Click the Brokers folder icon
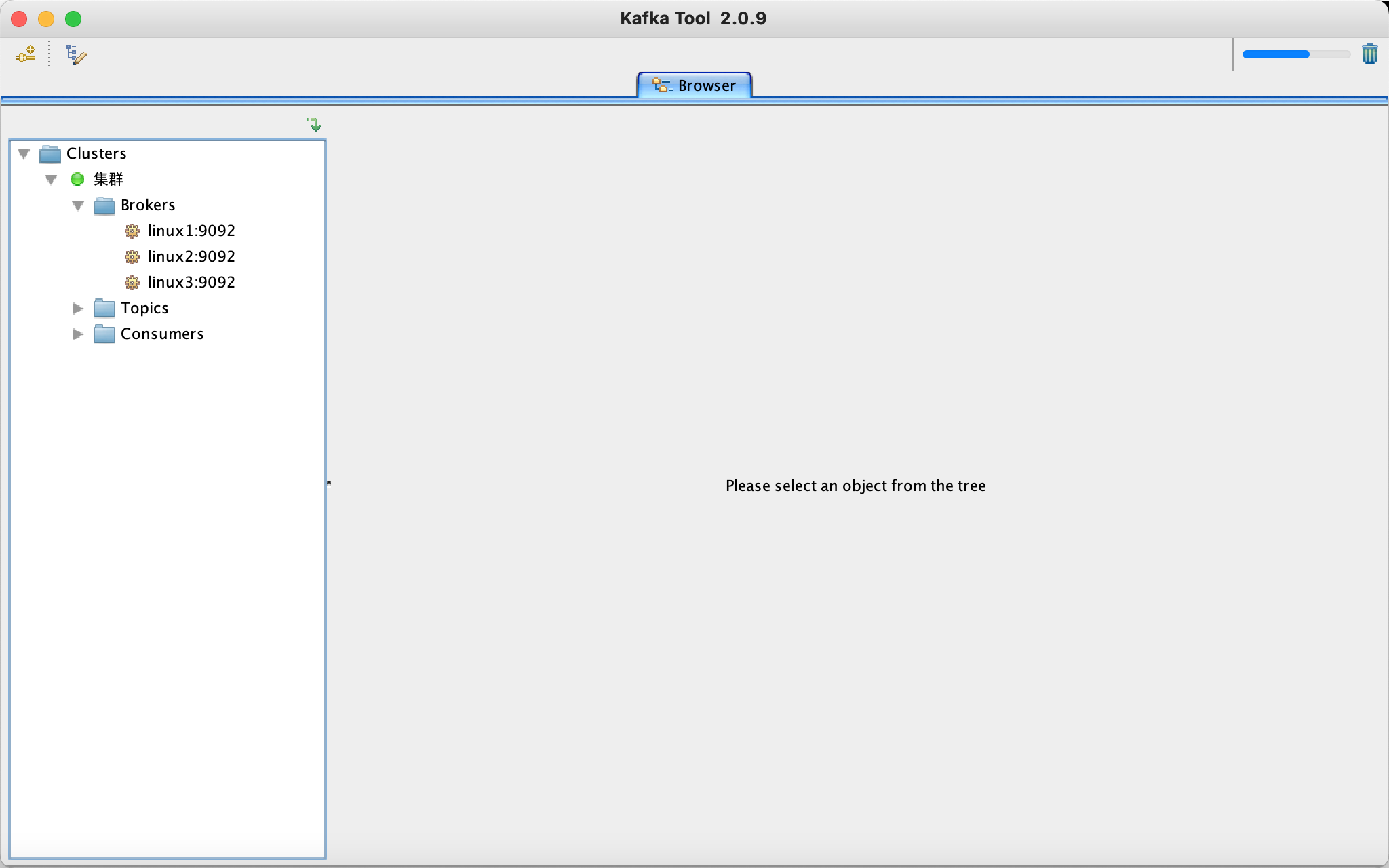 104,205
